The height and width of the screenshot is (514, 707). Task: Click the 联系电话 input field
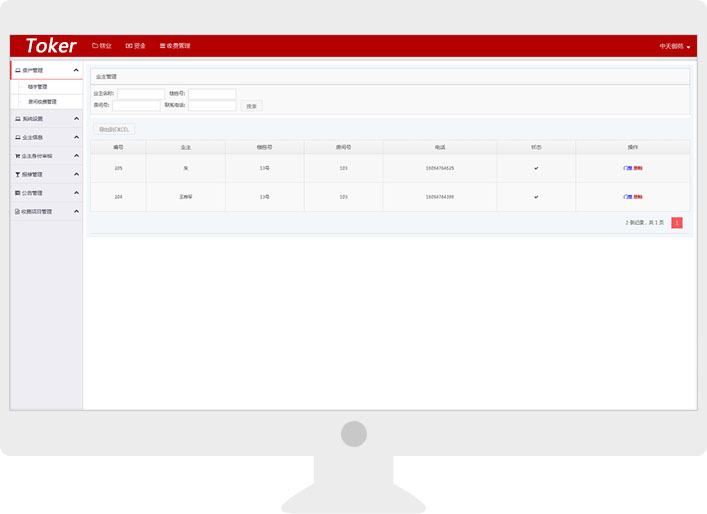coord(212,106)
